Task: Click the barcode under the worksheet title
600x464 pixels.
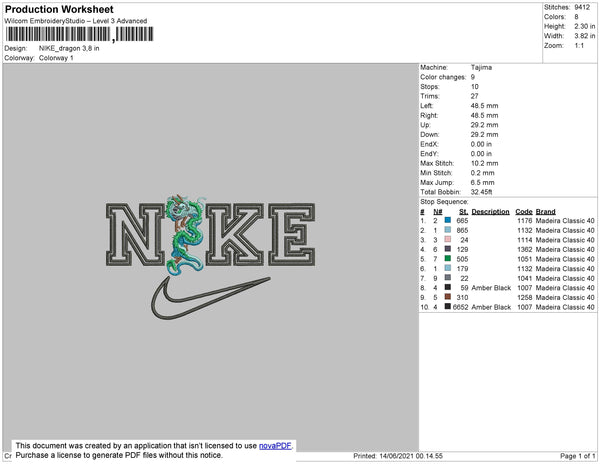Action: coord(80,34)
